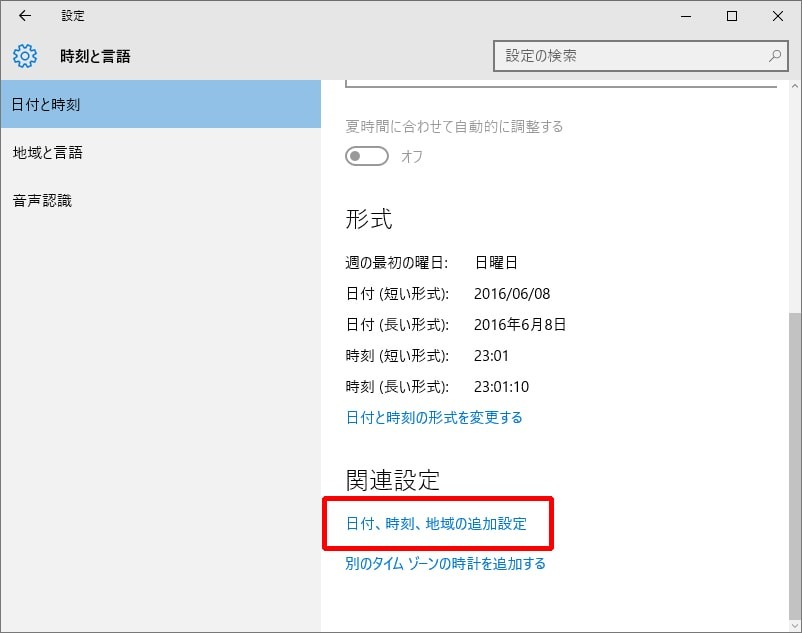Click inside the 設定の検索 search field

tap(620, 56)
